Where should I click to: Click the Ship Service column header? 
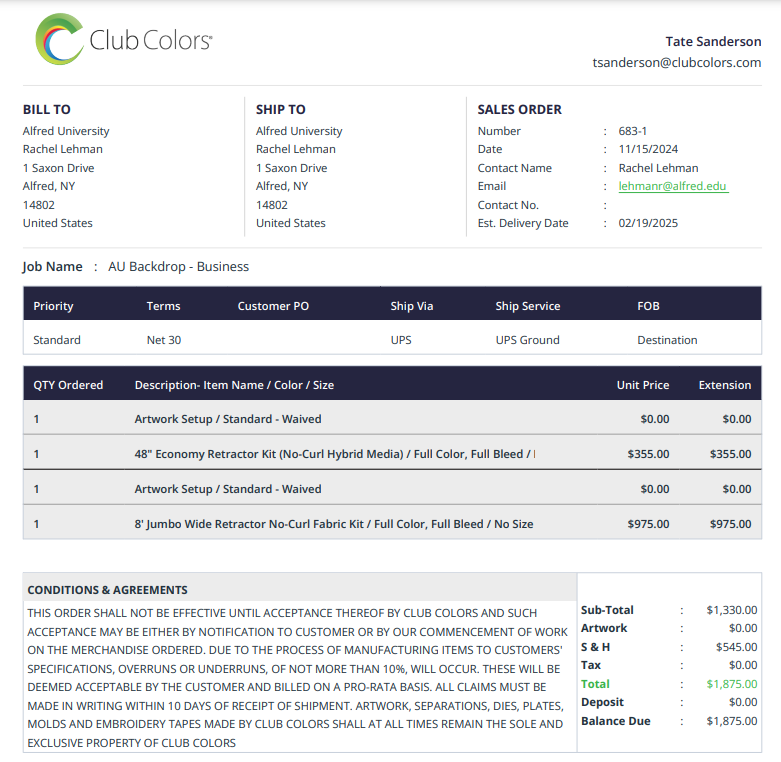pyautogui.click(x=527, y=306)
